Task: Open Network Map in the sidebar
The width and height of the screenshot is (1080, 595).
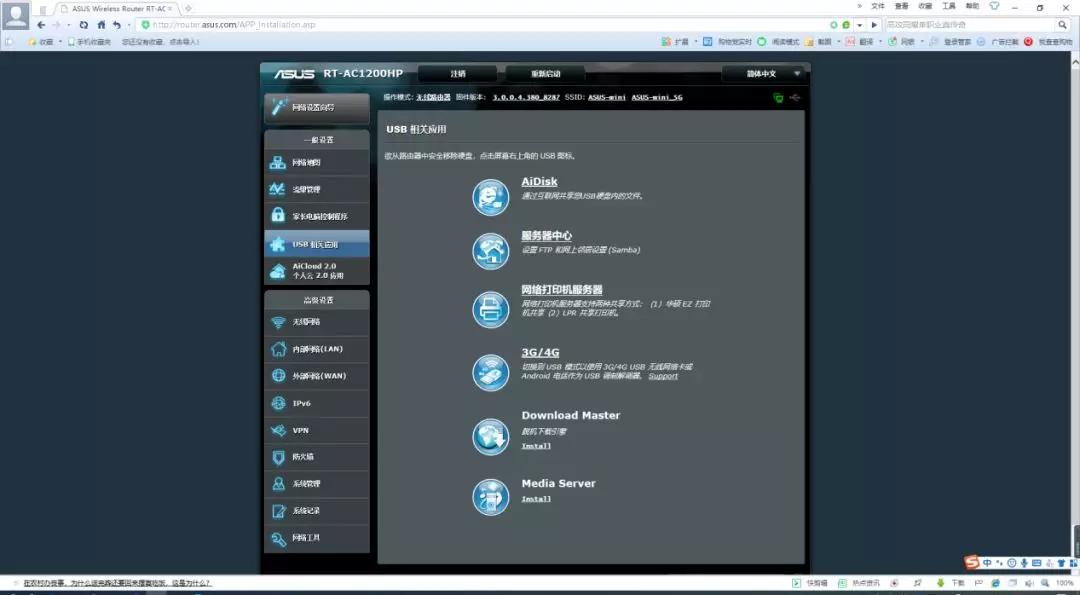Action: pyautogui.click(x=317, y=163)
